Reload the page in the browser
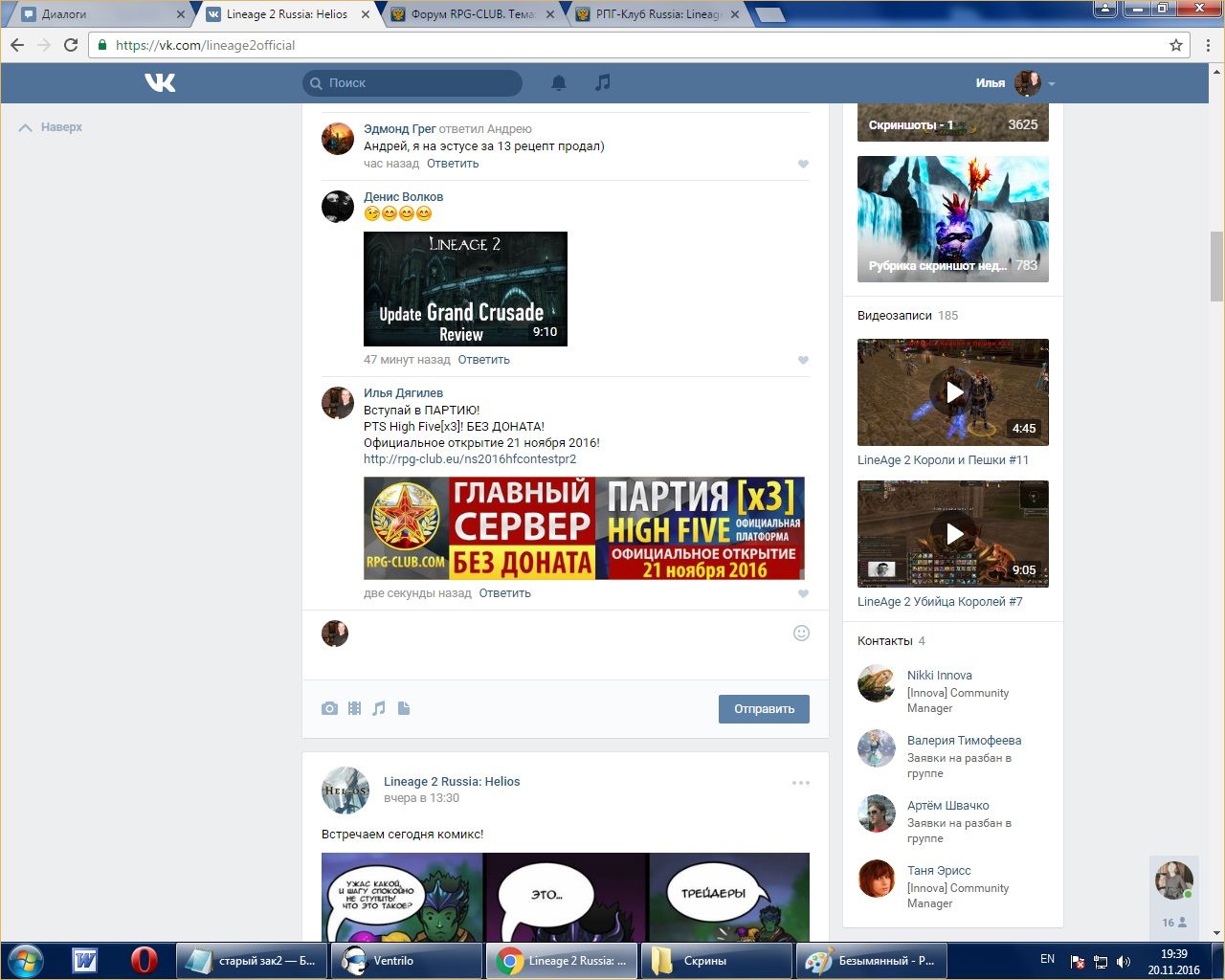The width and height of the screenshot is (1225, 980). (71, 45)
